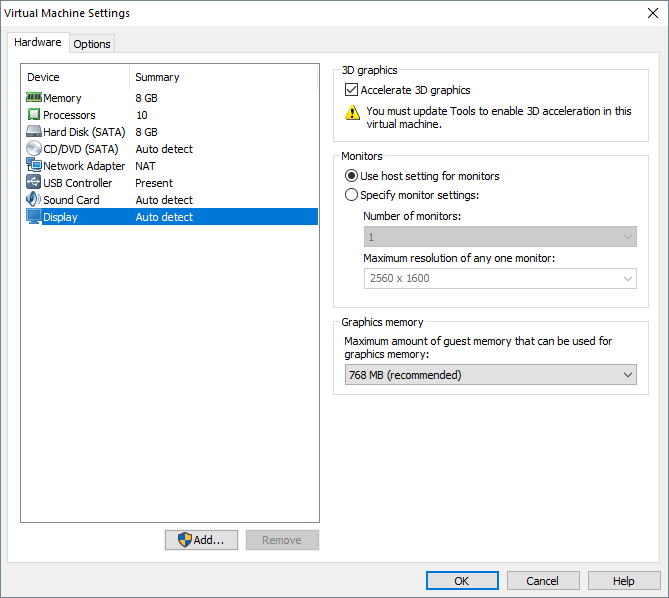Click the Memory device icon
This screenshot has width=669, height=598.
[x=33, y=98]
